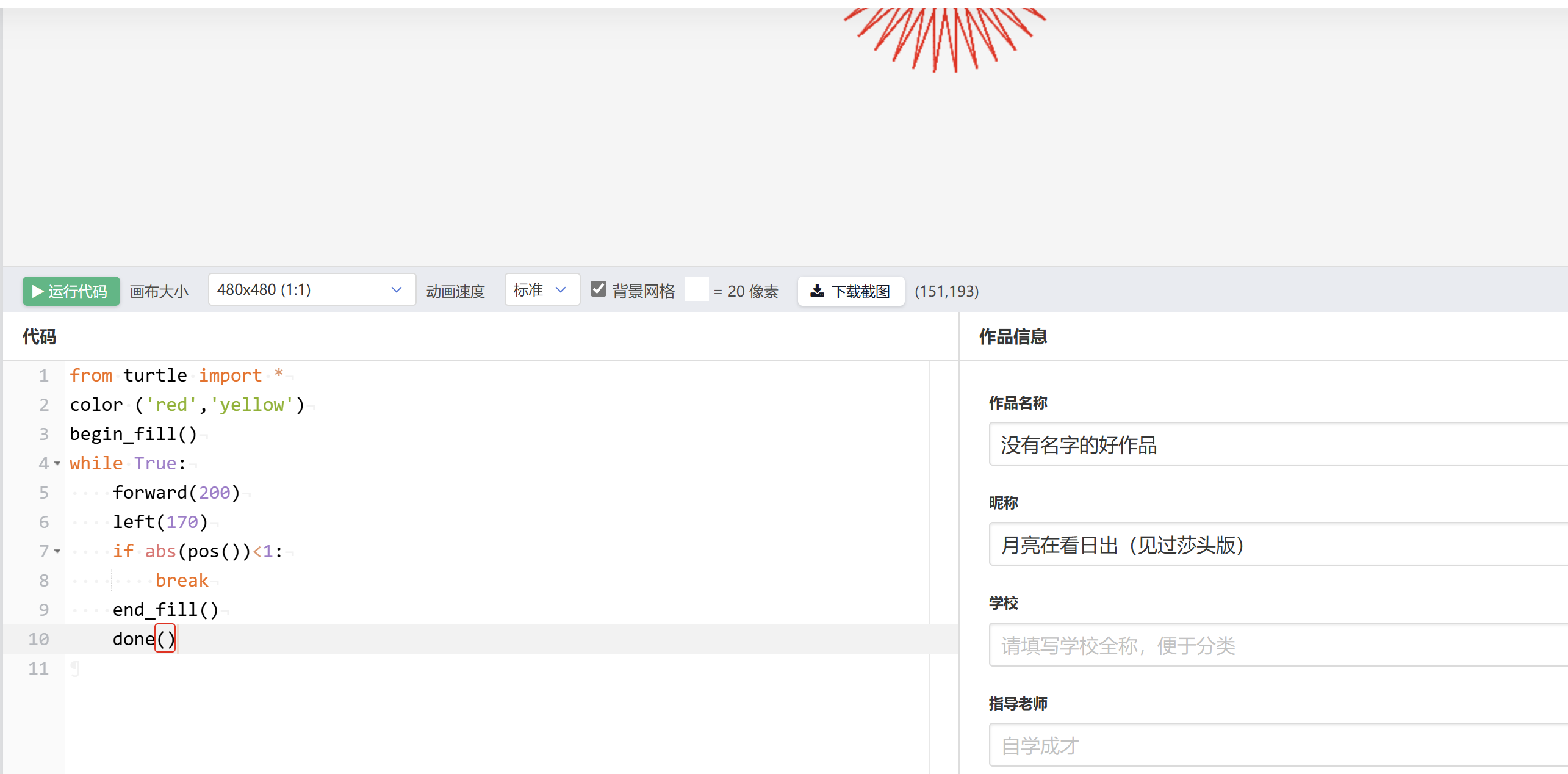Click the break keyword on line 8
1568x774 pixels.
pos(182,580)
